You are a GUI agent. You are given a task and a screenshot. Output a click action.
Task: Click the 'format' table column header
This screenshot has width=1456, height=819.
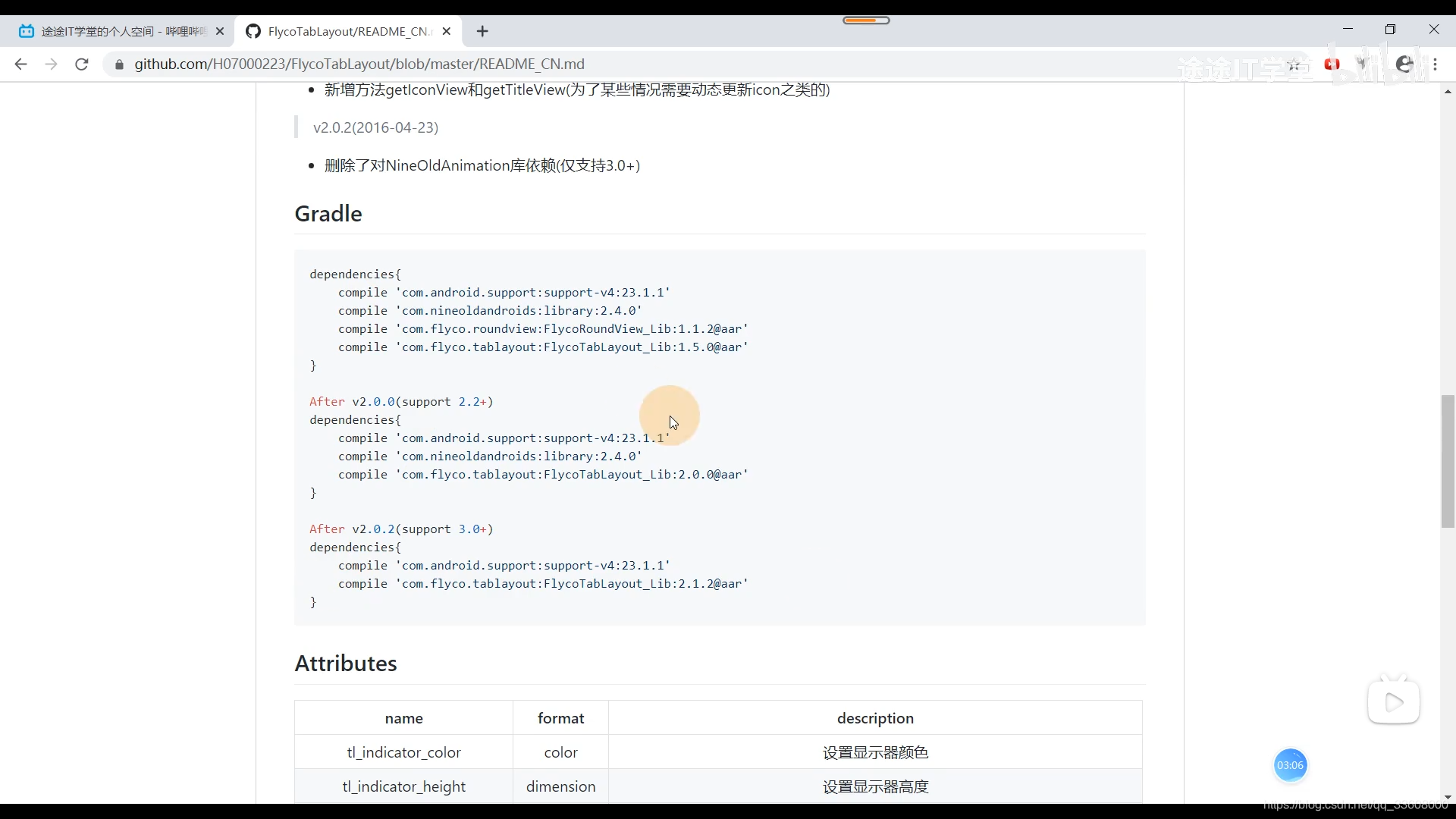pyautogui.click(x=561, y=718)
